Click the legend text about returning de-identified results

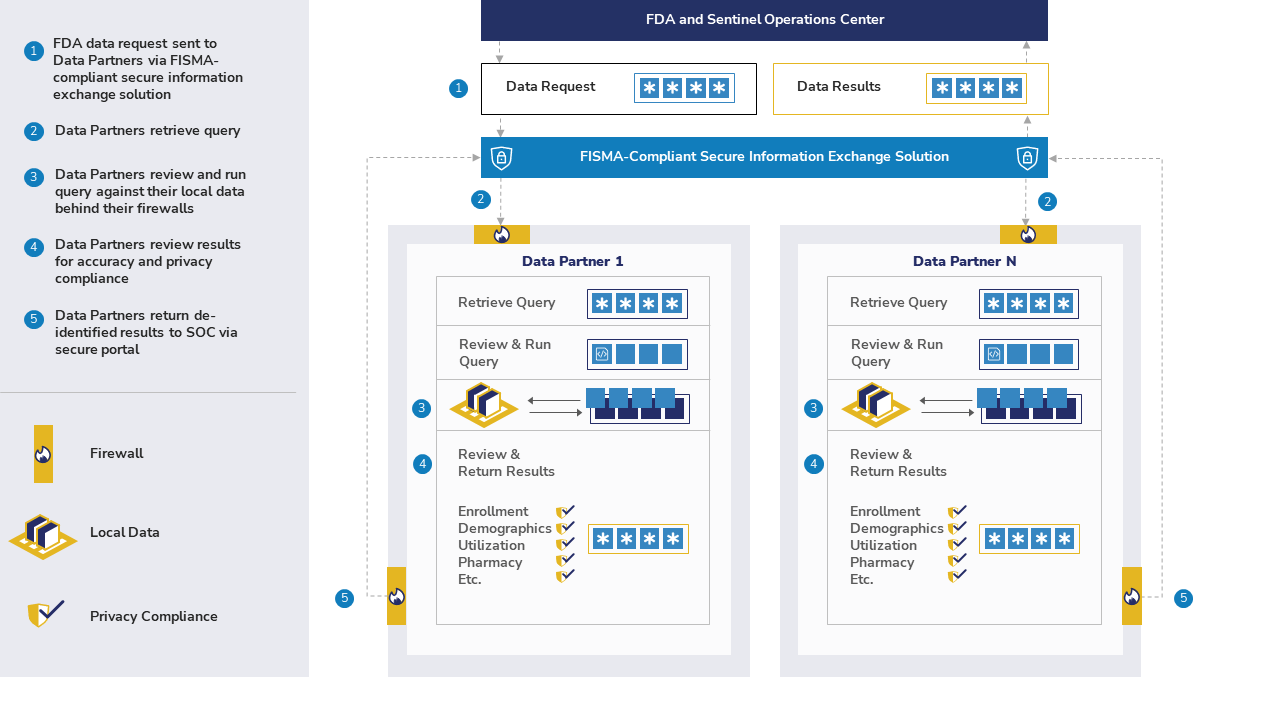146,332
